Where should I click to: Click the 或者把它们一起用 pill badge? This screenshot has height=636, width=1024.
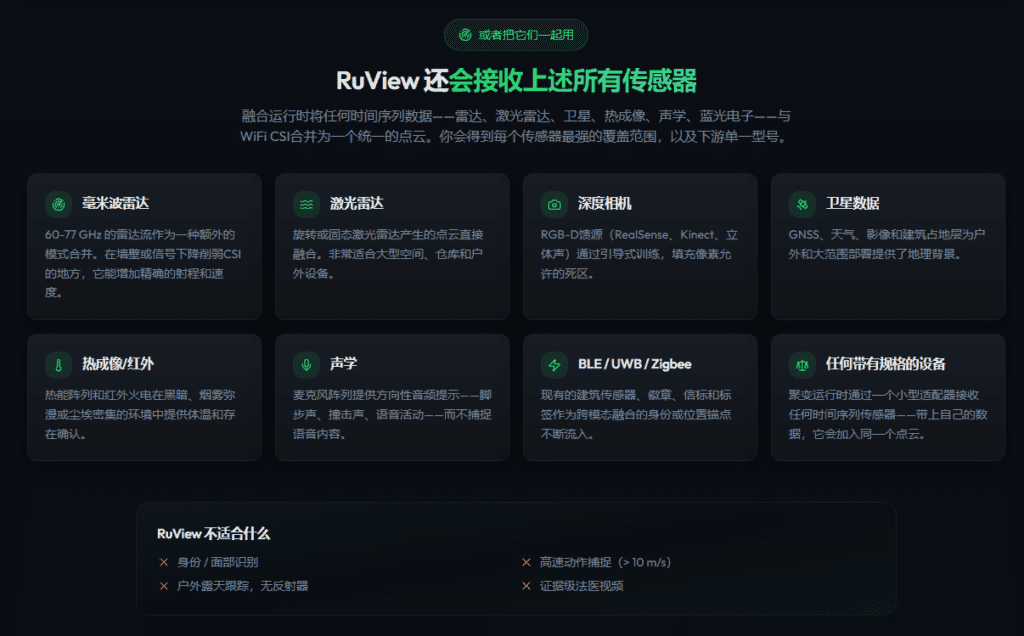(516, 35)
